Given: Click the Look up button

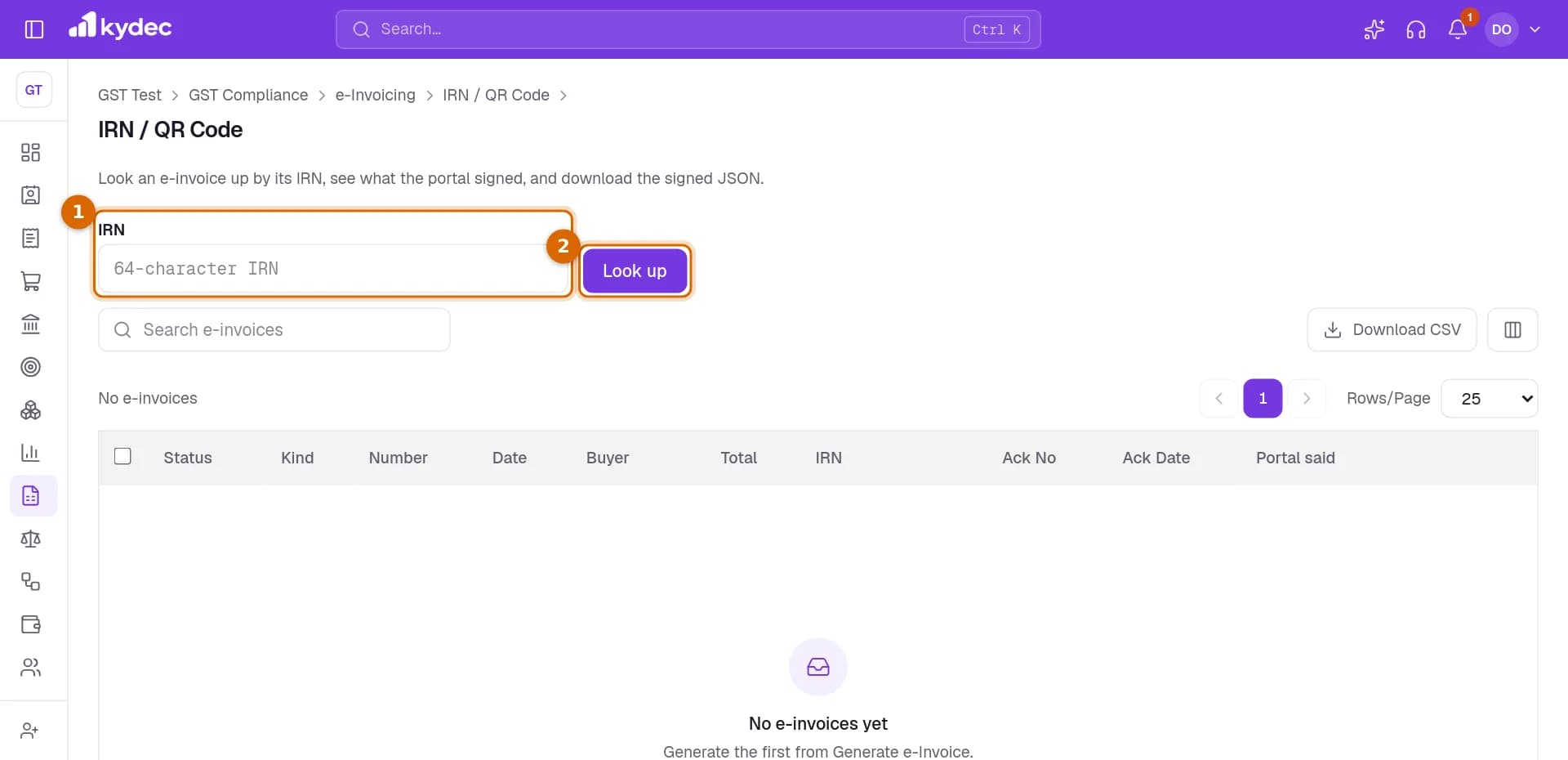Looking at the screenshot, I should (x=635, y=270).
